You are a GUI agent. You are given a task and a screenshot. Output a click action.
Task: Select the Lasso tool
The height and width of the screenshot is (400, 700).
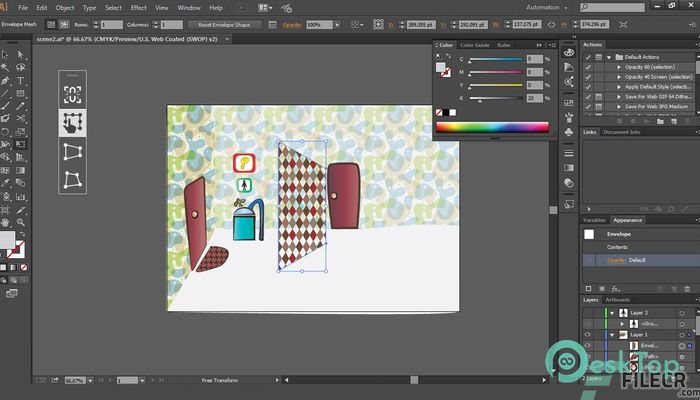pos(21,67)
